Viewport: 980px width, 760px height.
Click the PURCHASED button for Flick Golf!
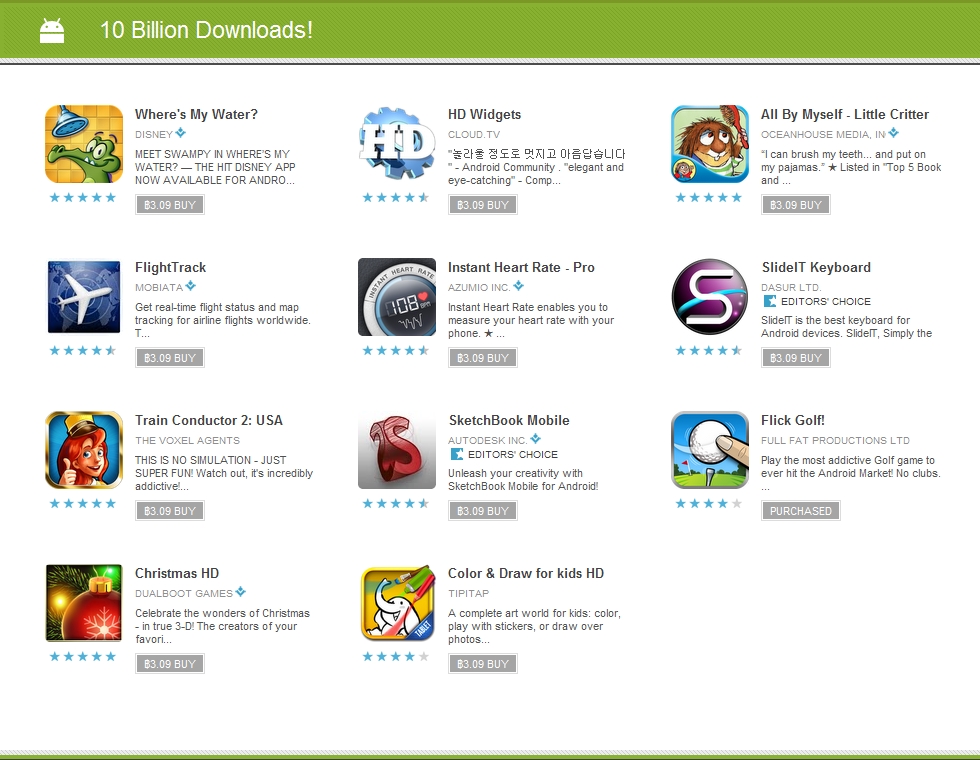(x=801, y=511)
